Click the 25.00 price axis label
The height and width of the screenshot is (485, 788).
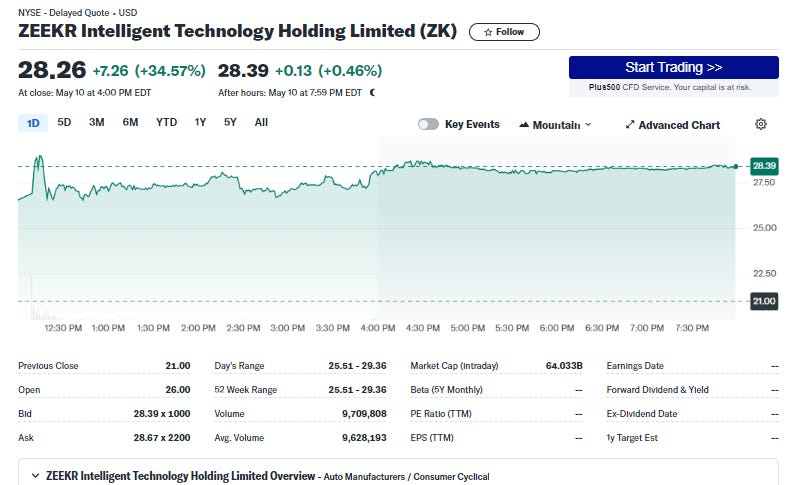point(764,228)
